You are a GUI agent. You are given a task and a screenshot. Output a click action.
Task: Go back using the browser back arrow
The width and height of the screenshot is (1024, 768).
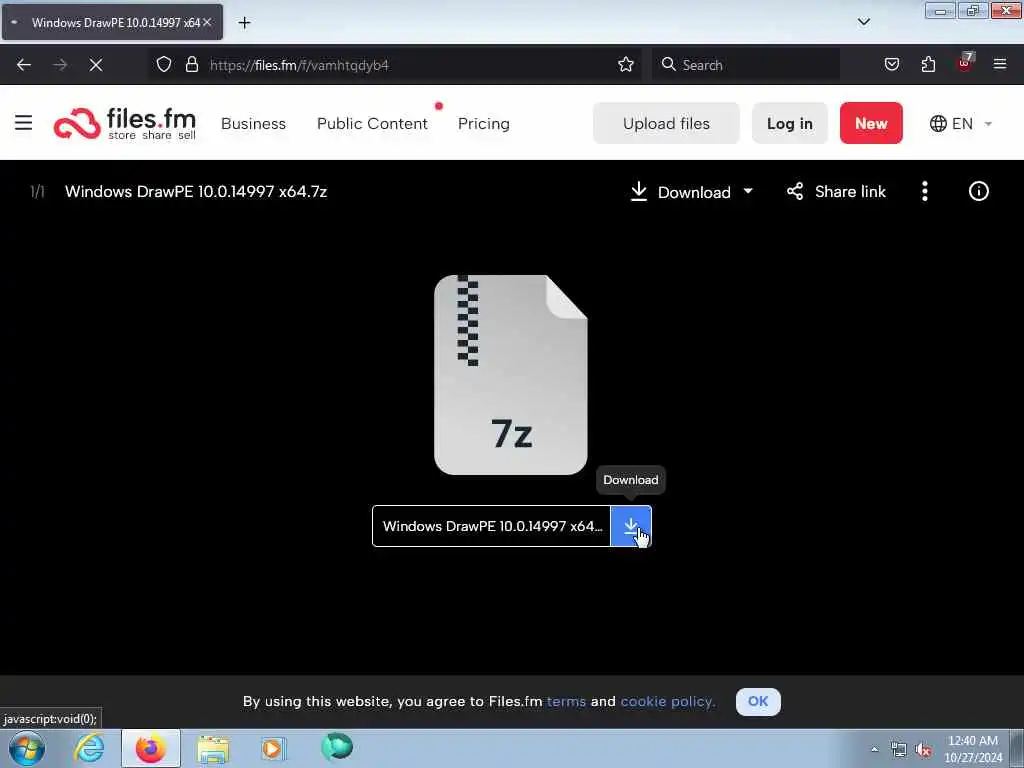[24, 65]
